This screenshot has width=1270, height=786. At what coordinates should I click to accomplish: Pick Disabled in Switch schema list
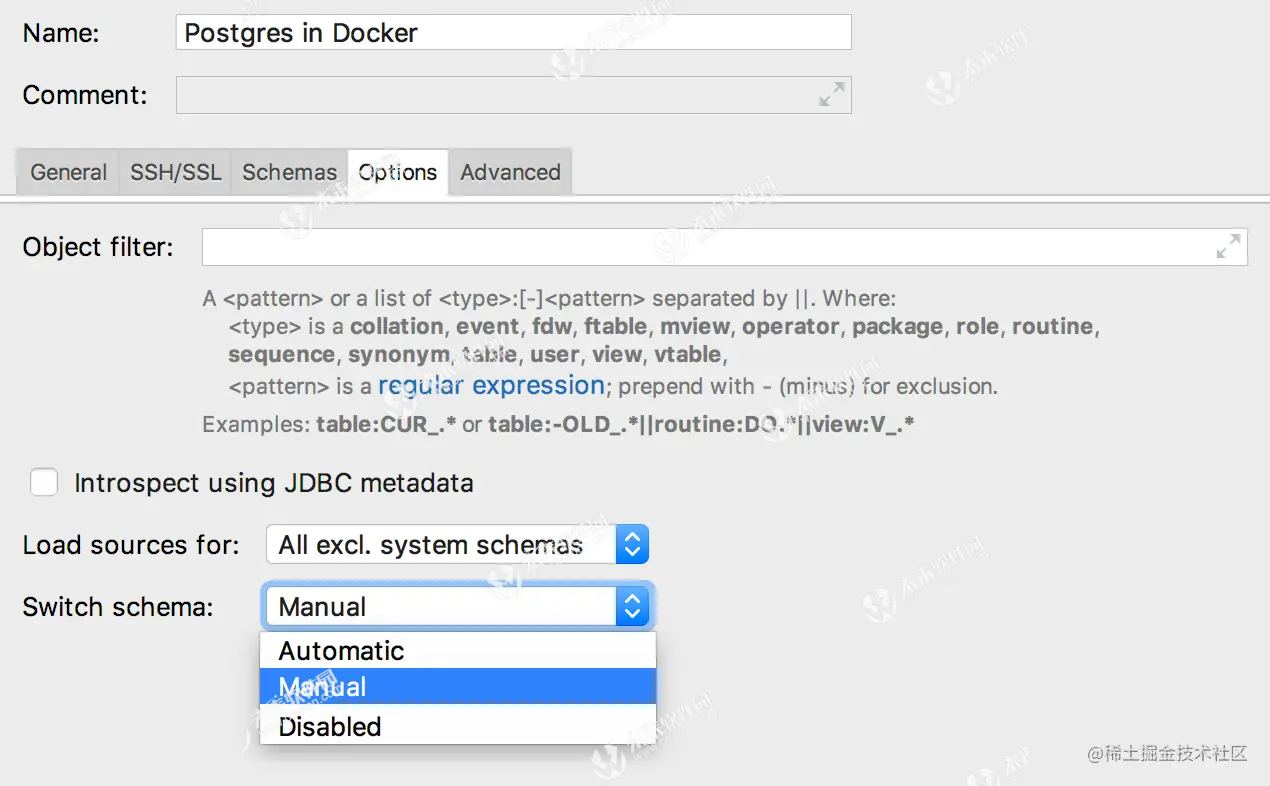[x=330, y=727]
